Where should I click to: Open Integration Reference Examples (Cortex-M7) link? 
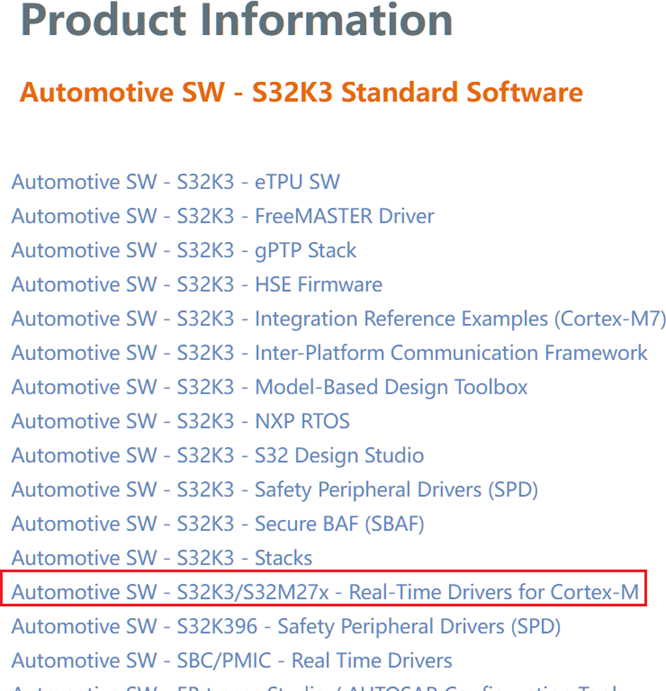click(337, 319)
